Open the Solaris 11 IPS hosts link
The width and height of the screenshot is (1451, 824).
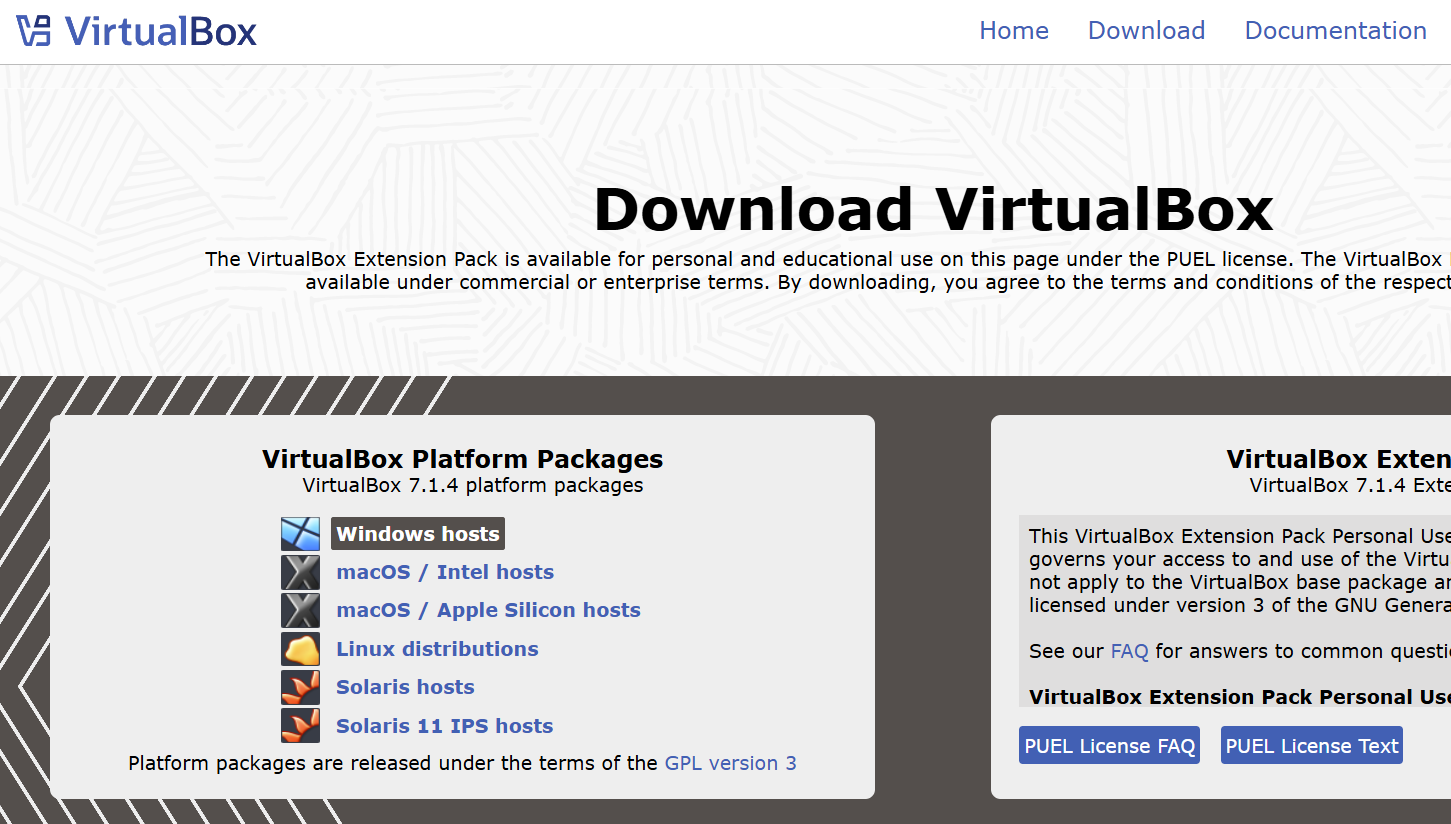pyautogui.click(x=444, y=726)
